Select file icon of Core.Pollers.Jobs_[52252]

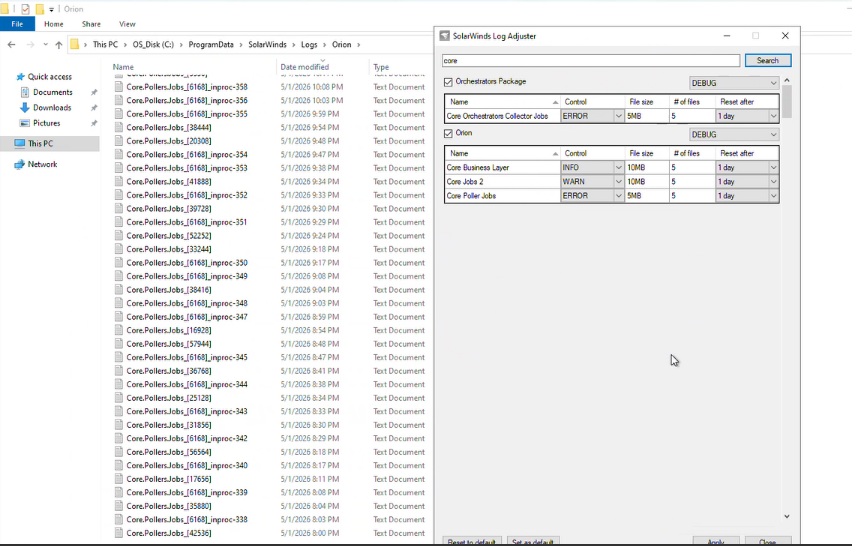(118, 236)
